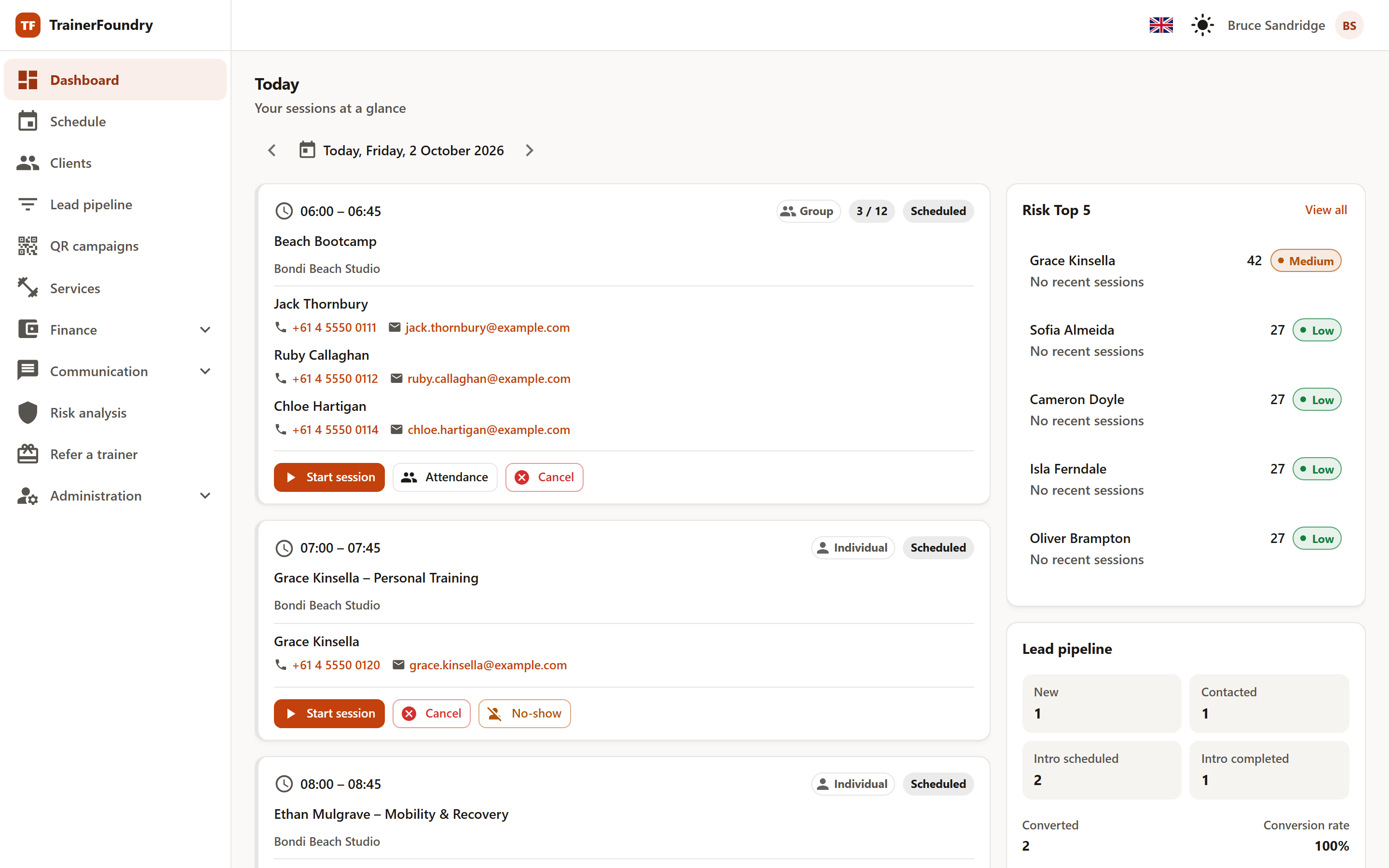
Task: Mark Grace Kinsella session as No-show
Action: [x=525, y=714]
